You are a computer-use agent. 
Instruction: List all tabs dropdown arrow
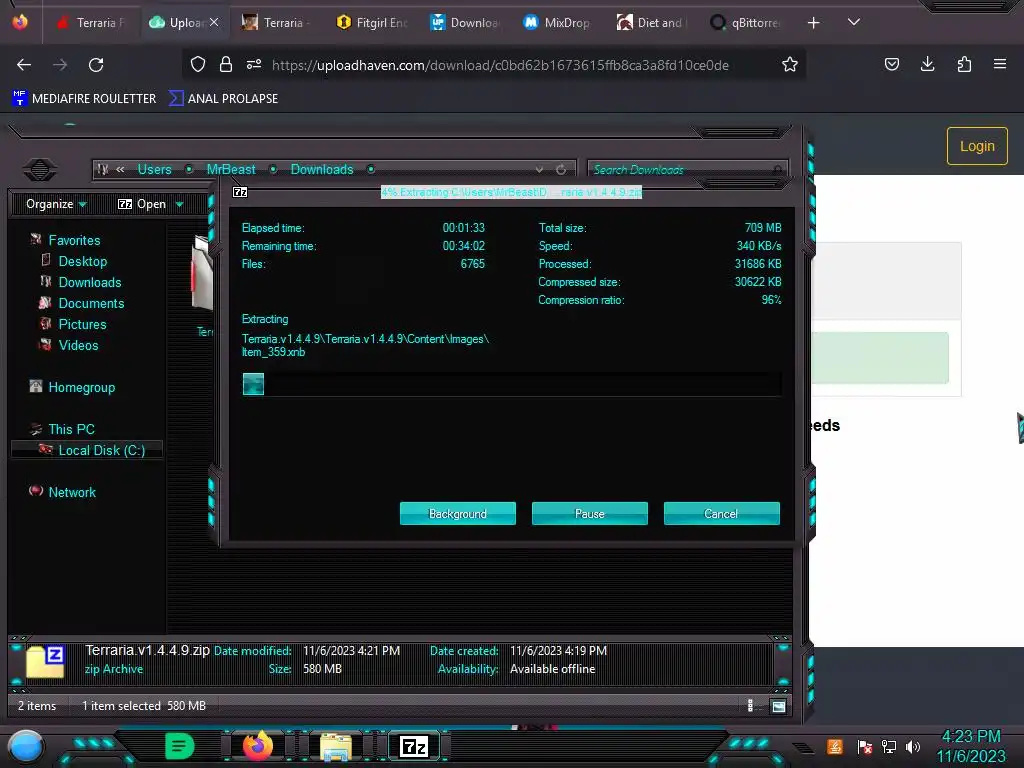(x=854, y=22)
